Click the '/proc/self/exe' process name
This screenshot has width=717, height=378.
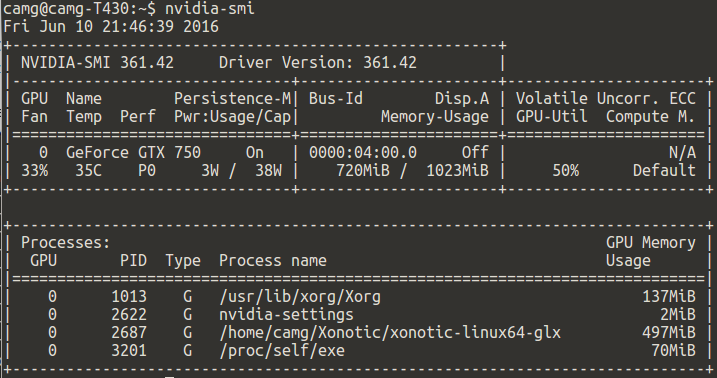coord(282,351)
